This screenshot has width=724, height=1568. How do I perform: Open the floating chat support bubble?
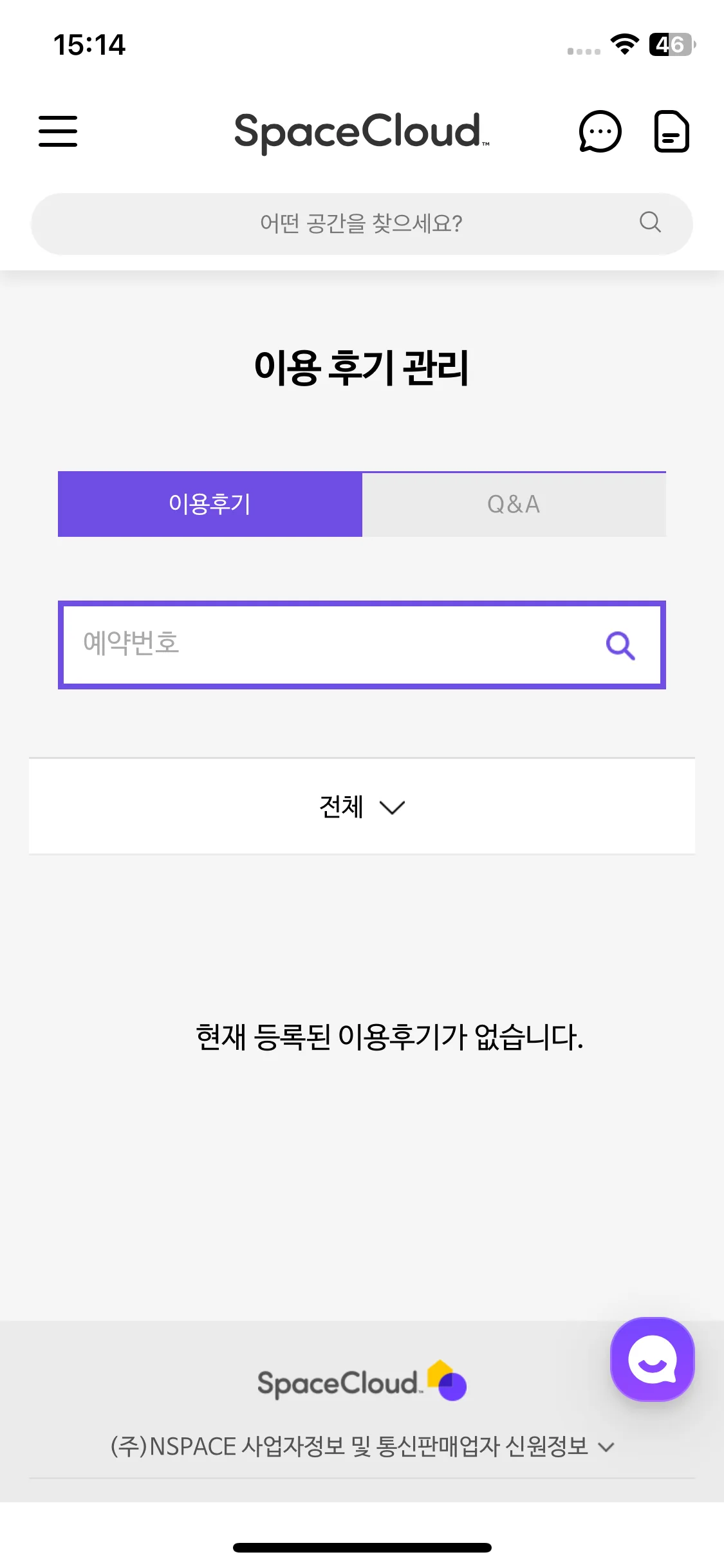[652, 1359]
